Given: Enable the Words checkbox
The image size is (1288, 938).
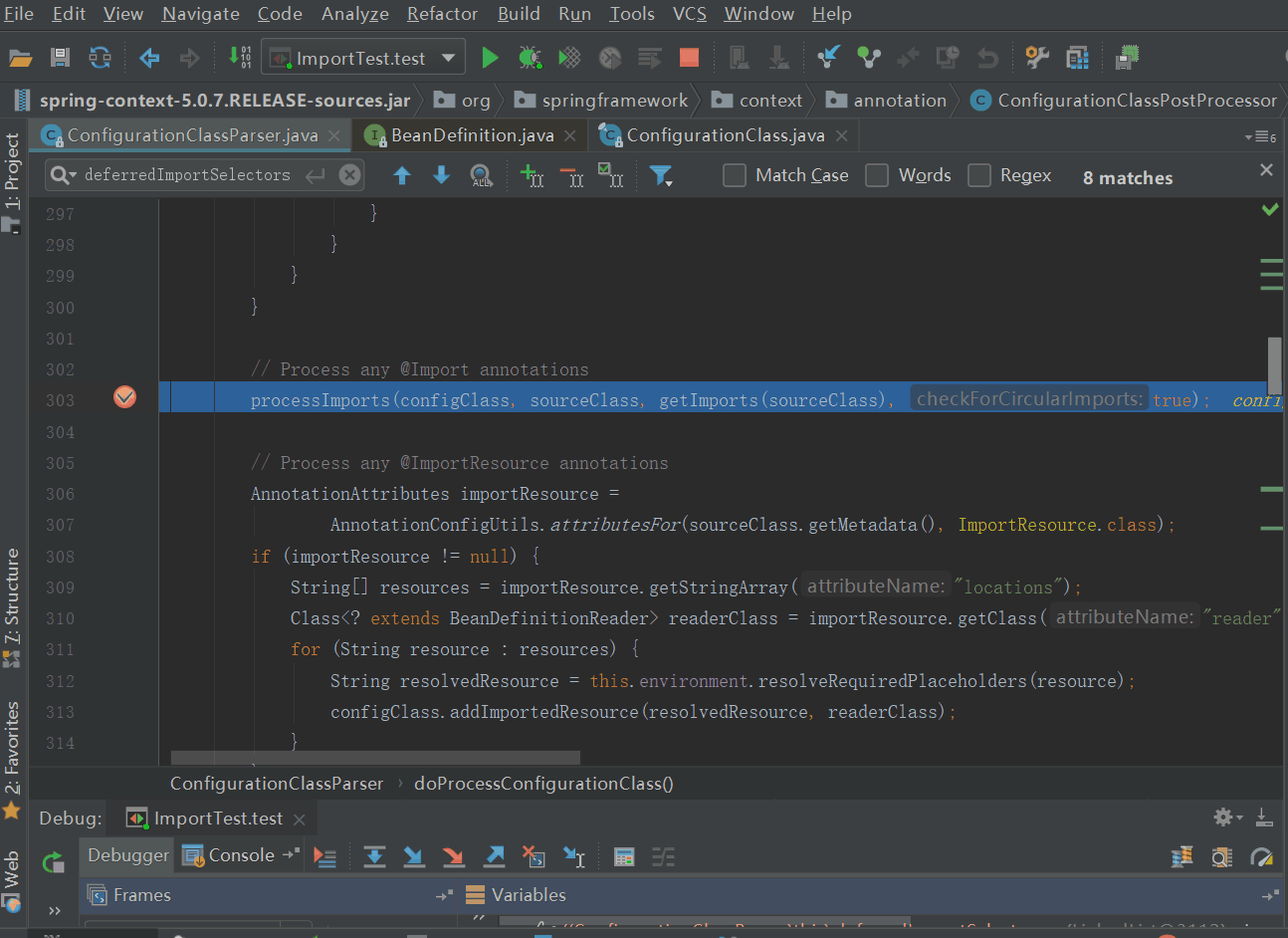Looking at the screenshot, I should [877, 175].
